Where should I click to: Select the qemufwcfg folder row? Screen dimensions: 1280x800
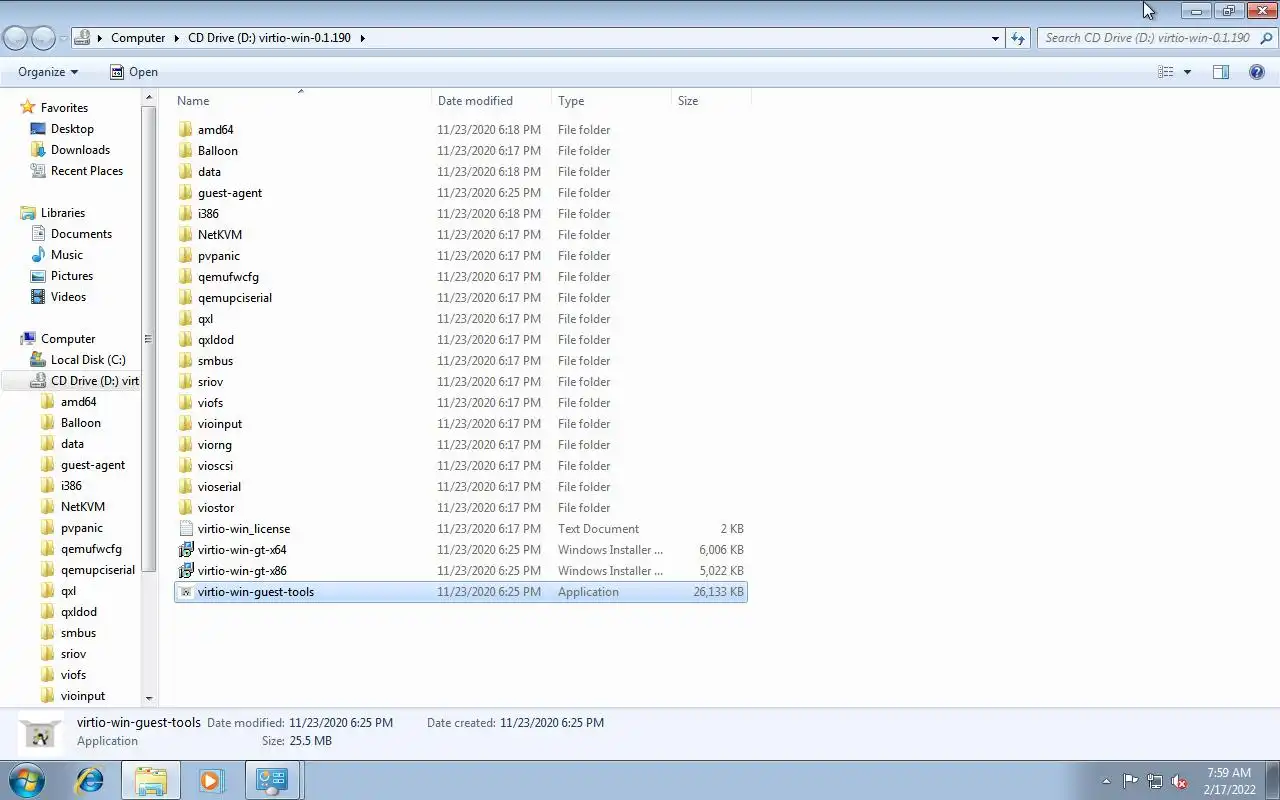pyautogui.click(x=461, y=277)
